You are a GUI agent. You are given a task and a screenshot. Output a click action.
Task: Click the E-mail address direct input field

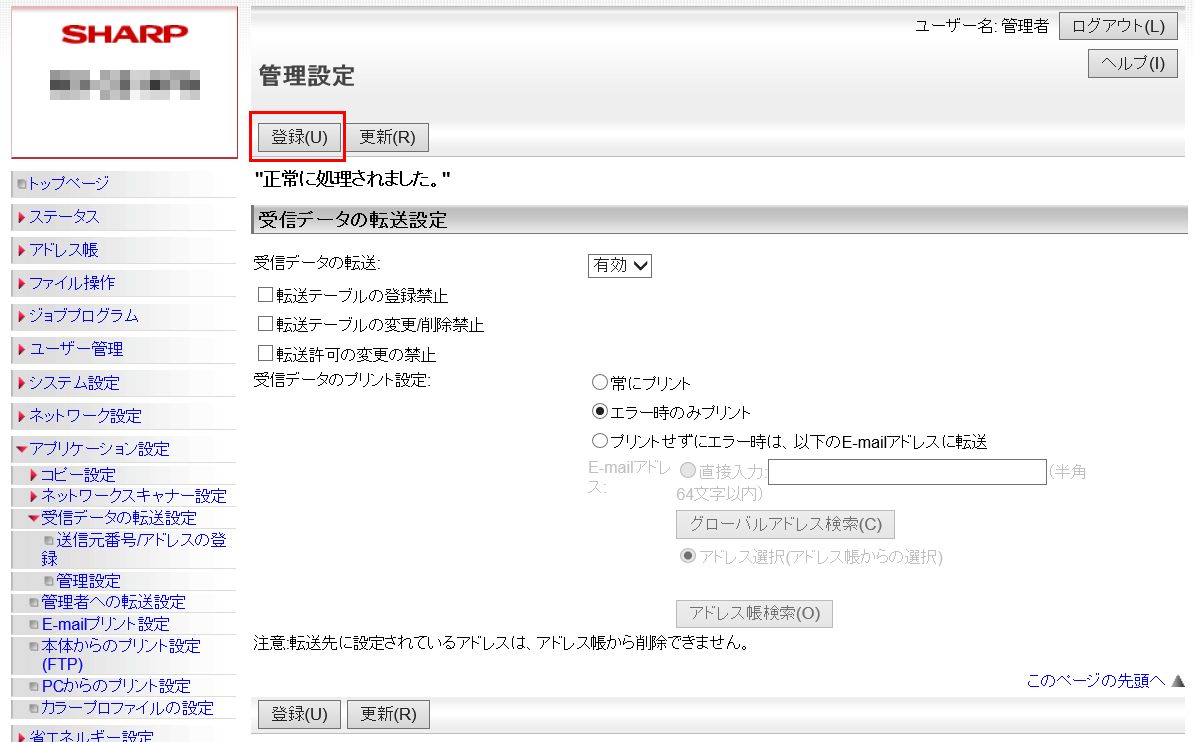pyautogui.click(x=907, y=472)
